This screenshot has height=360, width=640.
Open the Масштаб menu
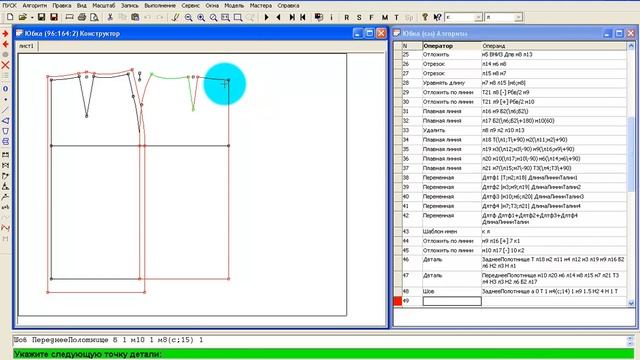pos(104,5)
